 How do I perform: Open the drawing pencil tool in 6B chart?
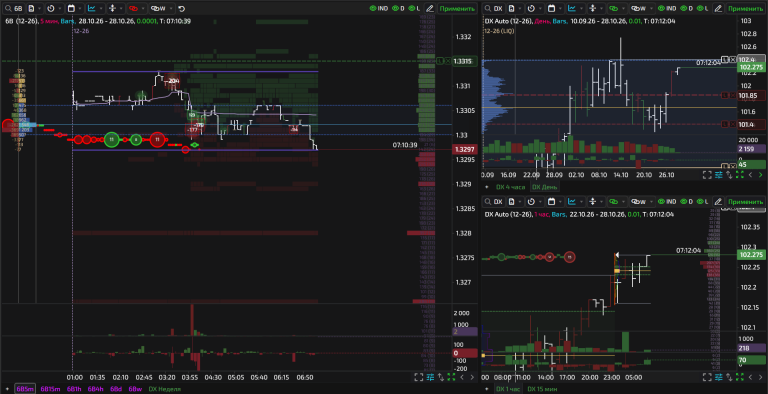point(430,8)
